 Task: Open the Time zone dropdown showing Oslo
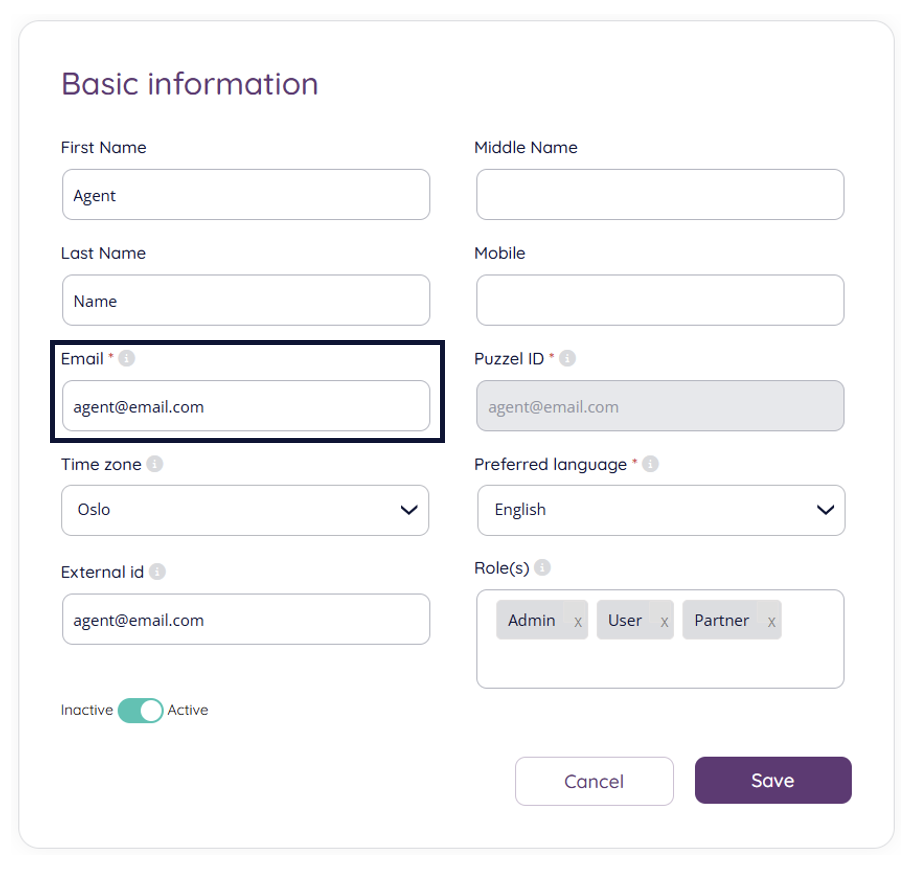point(245,510)
